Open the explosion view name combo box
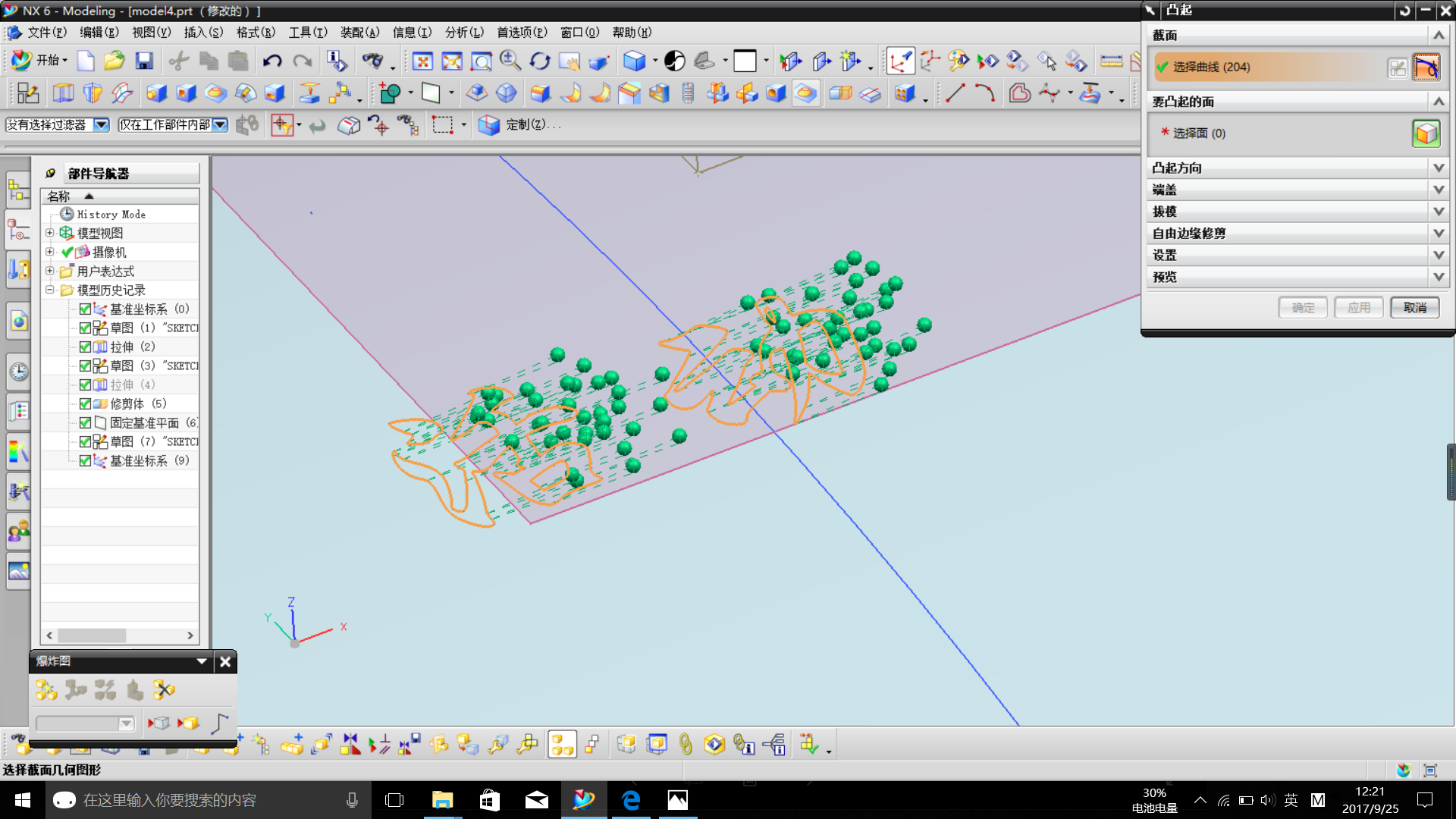 click(85, 724)
